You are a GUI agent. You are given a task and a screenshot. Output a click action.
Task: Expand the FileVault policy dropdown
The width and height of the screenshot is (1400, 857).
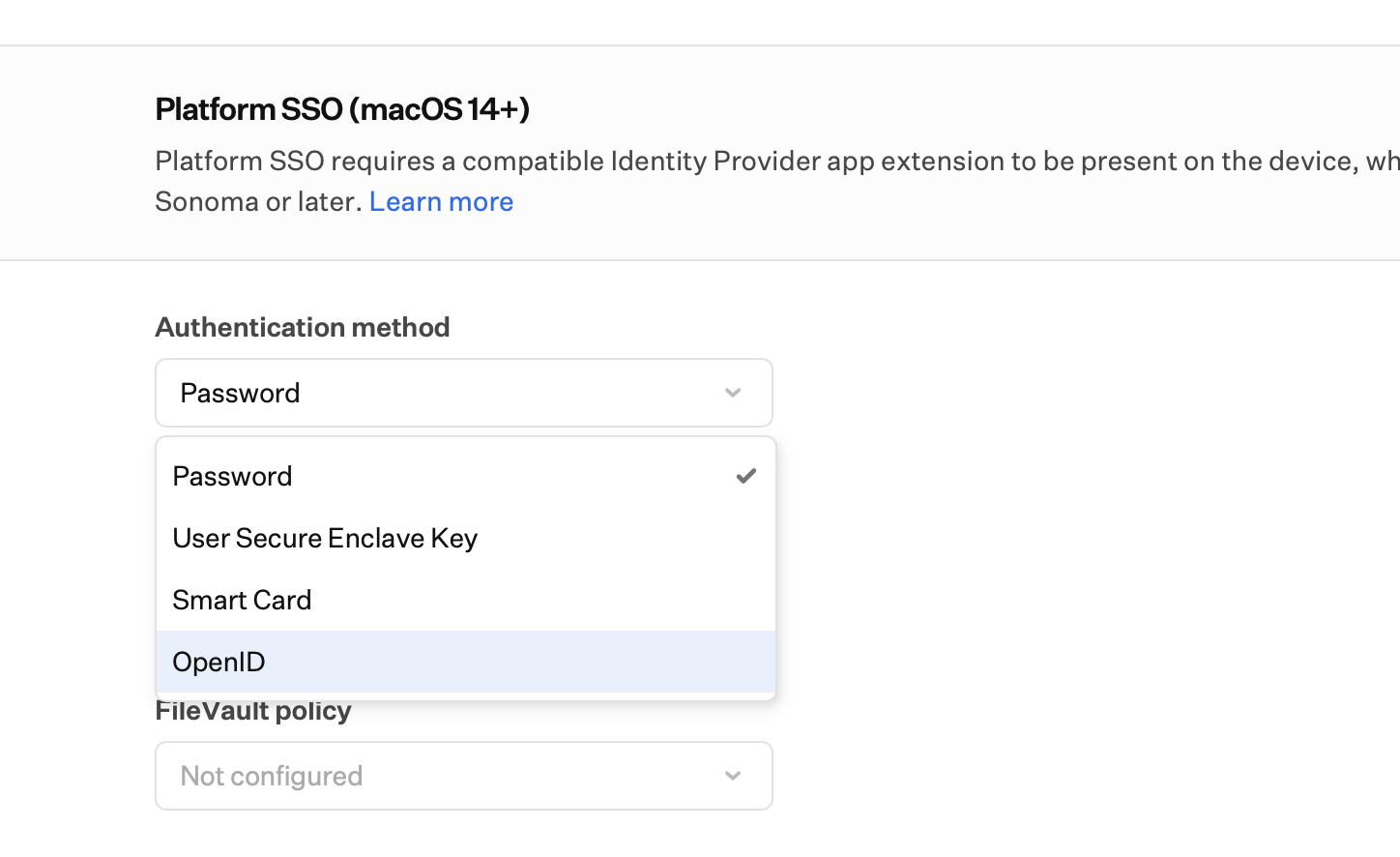point(464,776)
